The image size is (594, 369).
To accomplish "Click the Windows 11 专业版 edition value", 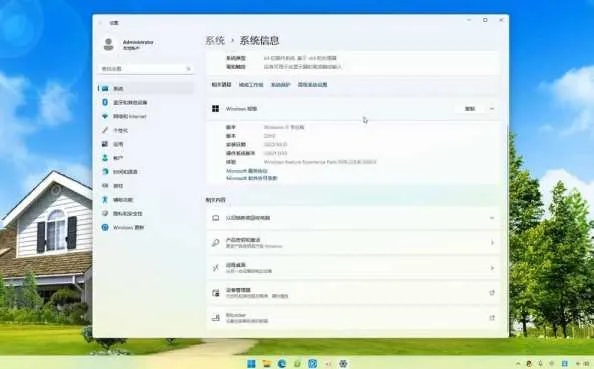I will [284, 127].
